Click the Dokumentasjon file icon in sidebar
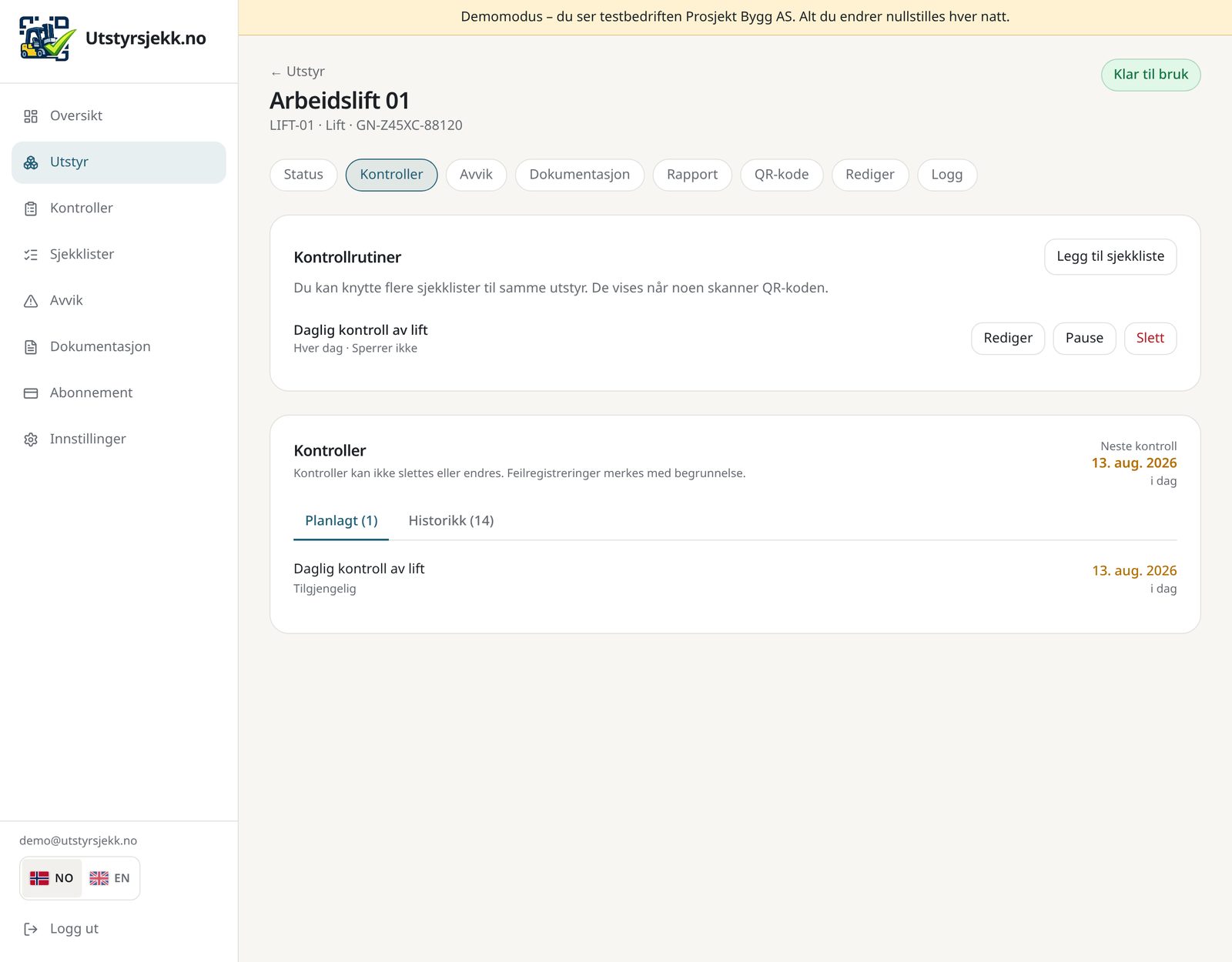Screen dimensions: 1232x962 [31, 347]
